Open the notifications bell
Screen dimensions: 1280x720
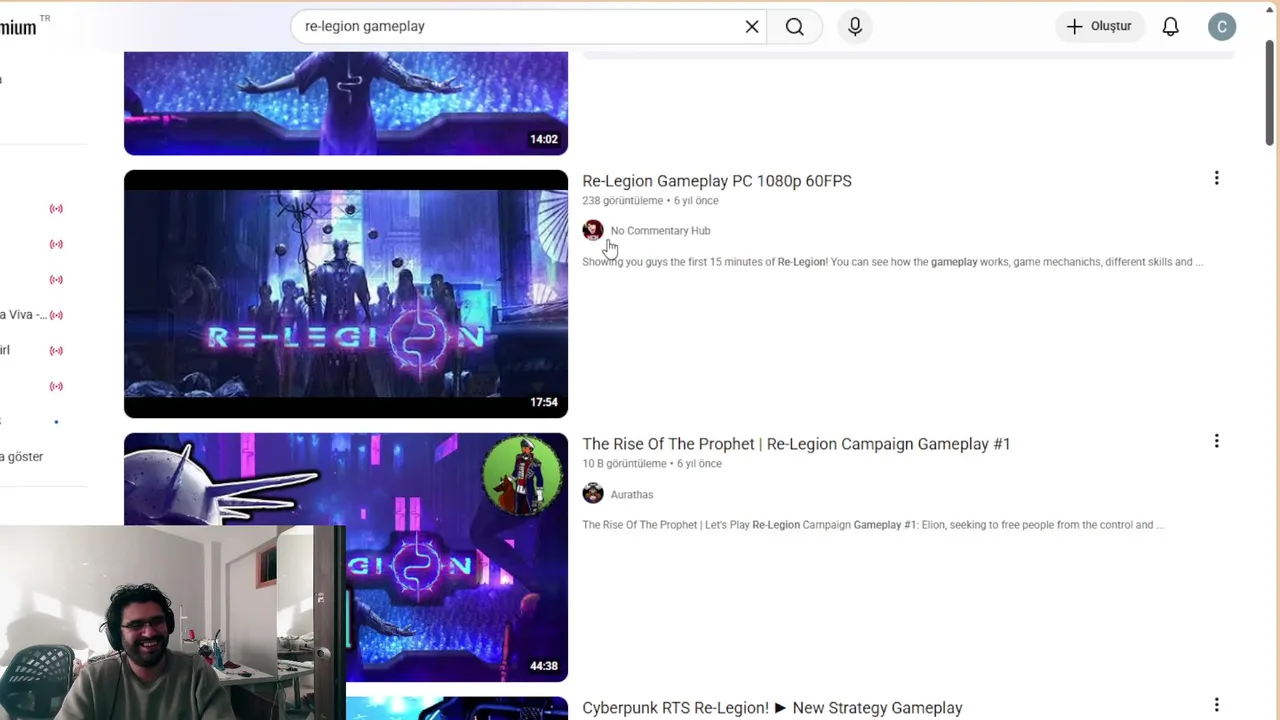(1170, 27)
